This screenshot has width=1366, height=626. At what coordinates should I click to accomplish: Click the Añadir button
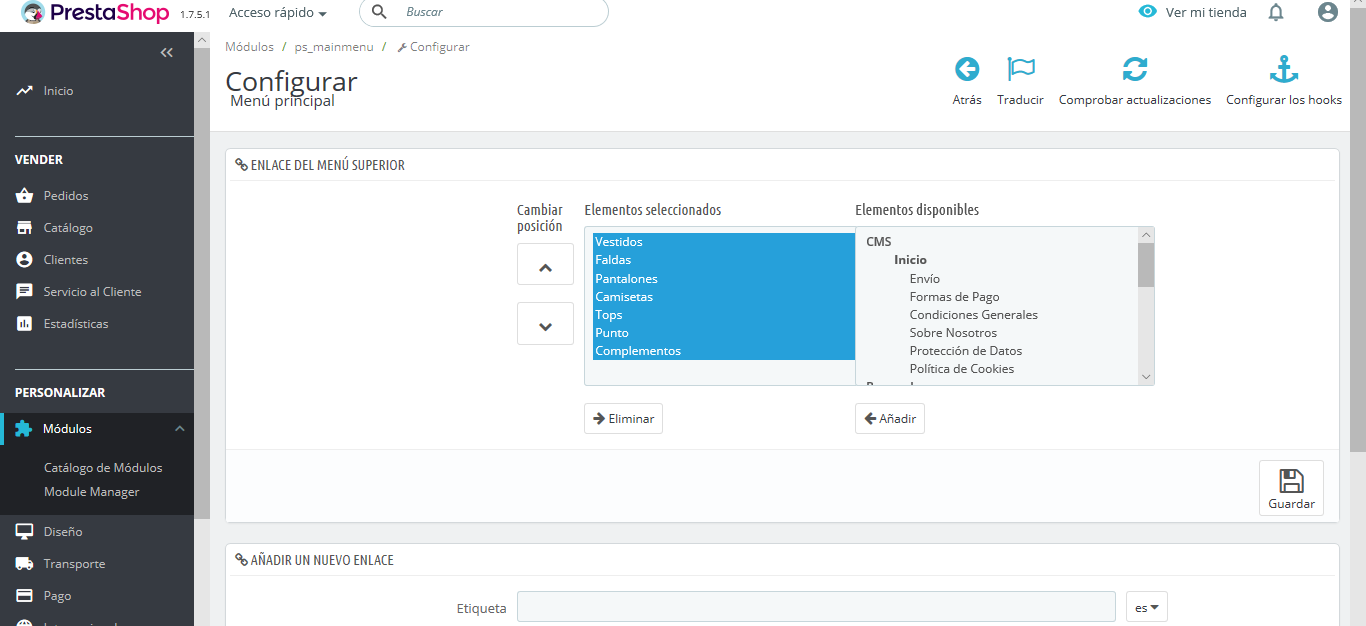[x=890, y=418]
